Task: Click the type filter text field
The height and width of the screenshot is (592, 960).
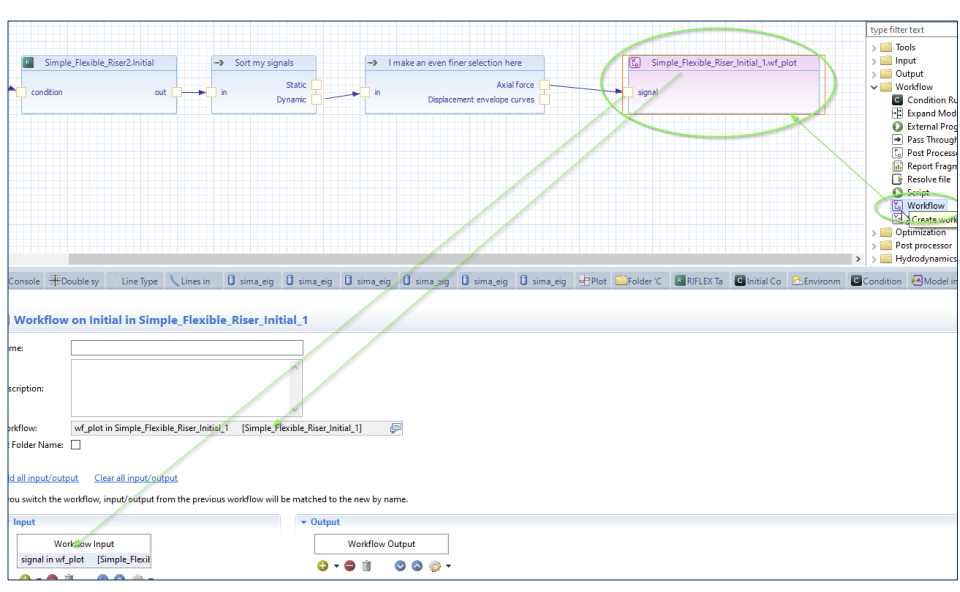Action: 910,30
